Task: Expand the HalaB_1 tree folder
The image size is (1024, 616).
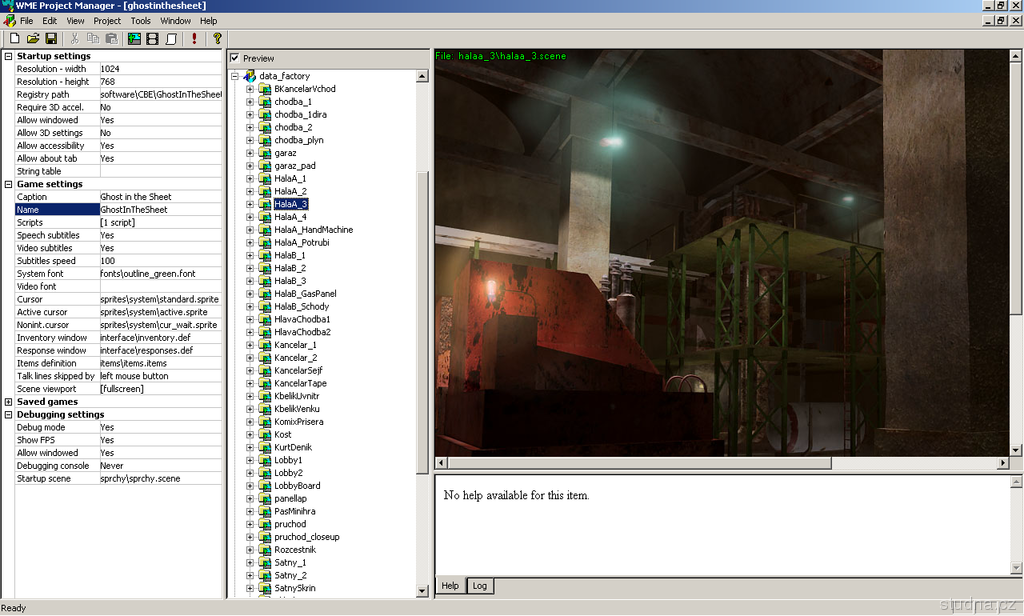Action: tap(250, 256)
